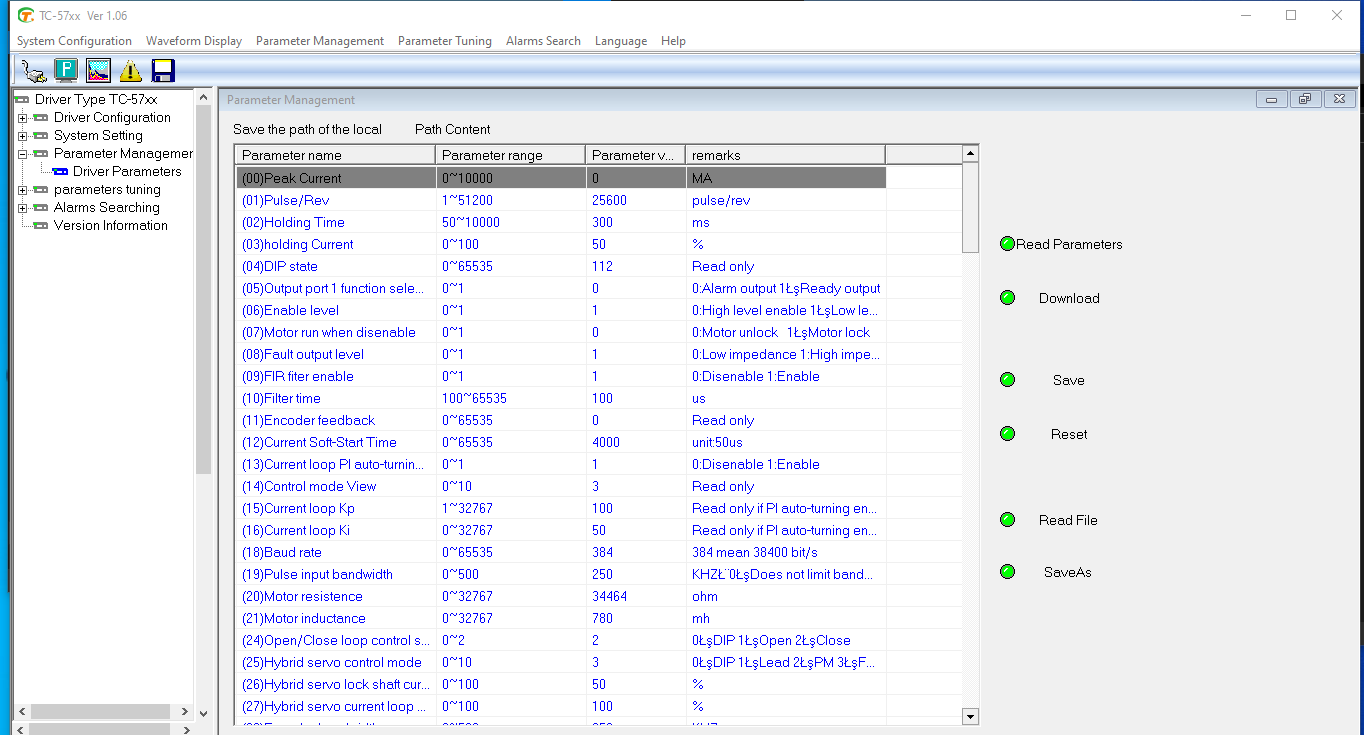This screenshot has width=1364, height=735.
Task: Select the (25)Hybrid servo control mode row
Action: tap(561, 662)
